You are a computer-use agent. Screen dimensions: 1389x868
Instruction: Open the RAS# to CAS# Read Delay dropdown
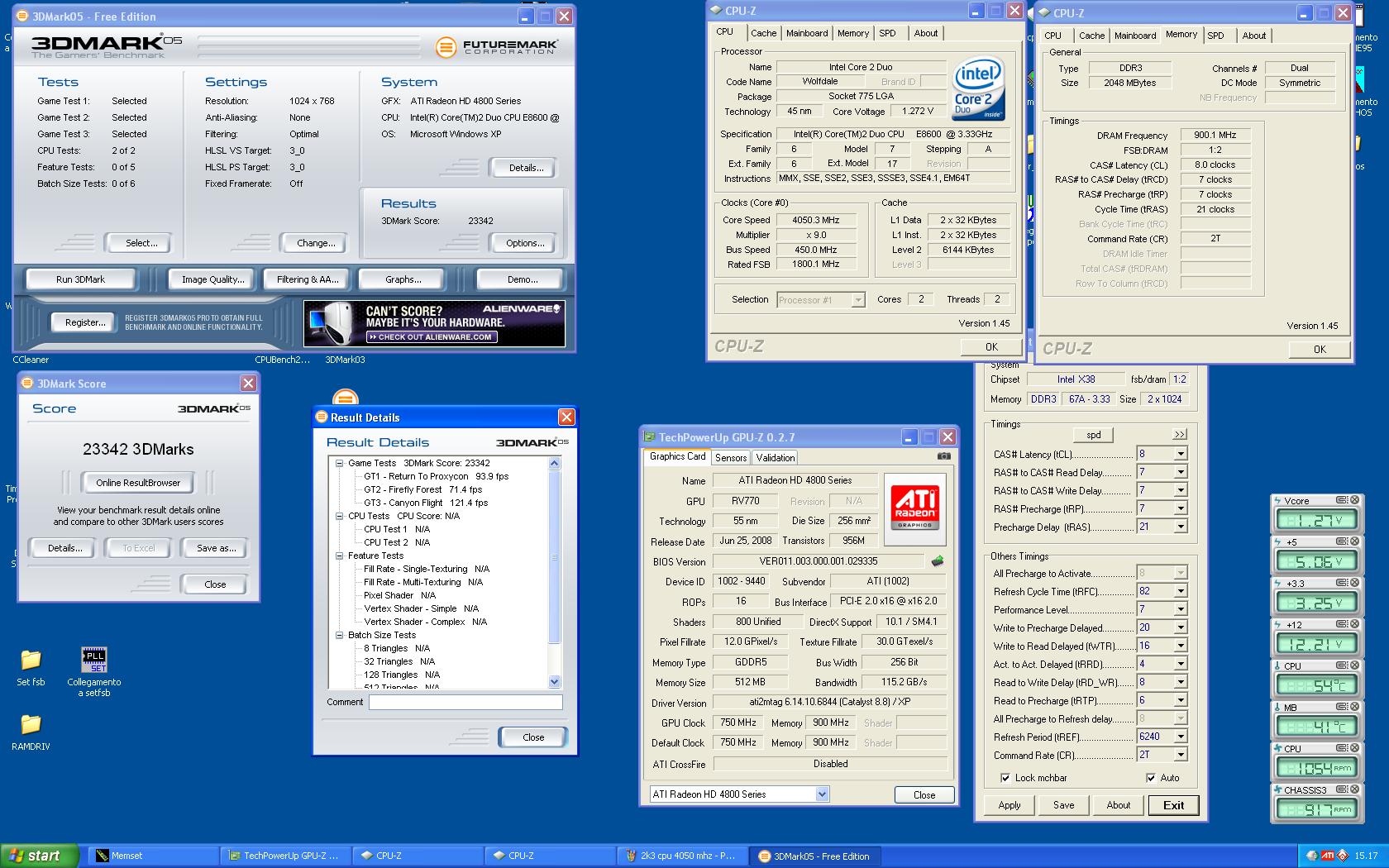pos(1181,472)
